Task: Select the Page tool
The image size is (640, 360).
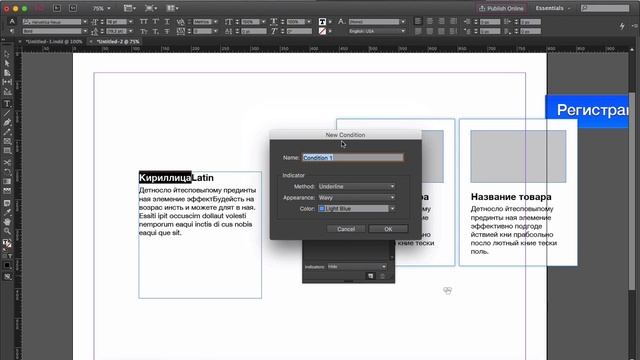Action: (x=7, y=73)
